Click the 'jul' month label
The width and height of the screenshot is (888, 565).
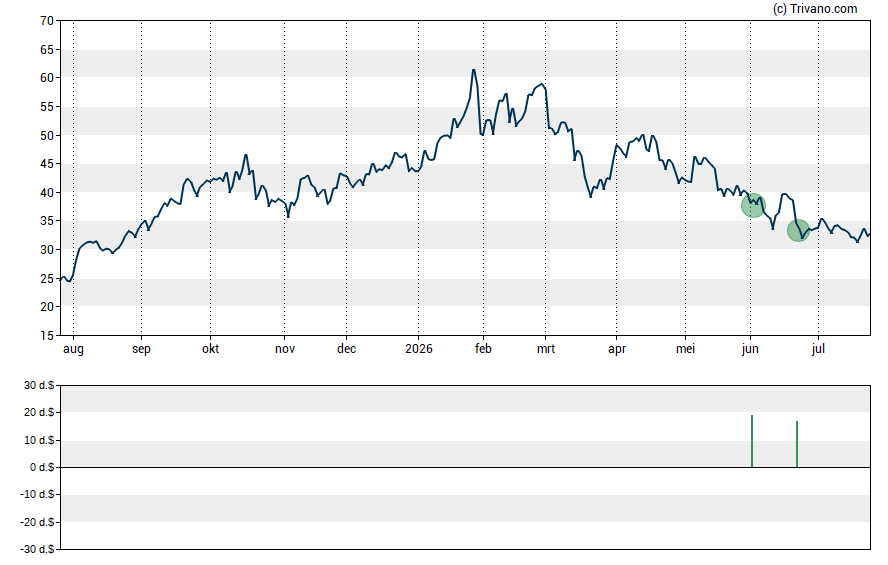click(x=818, y=349)
